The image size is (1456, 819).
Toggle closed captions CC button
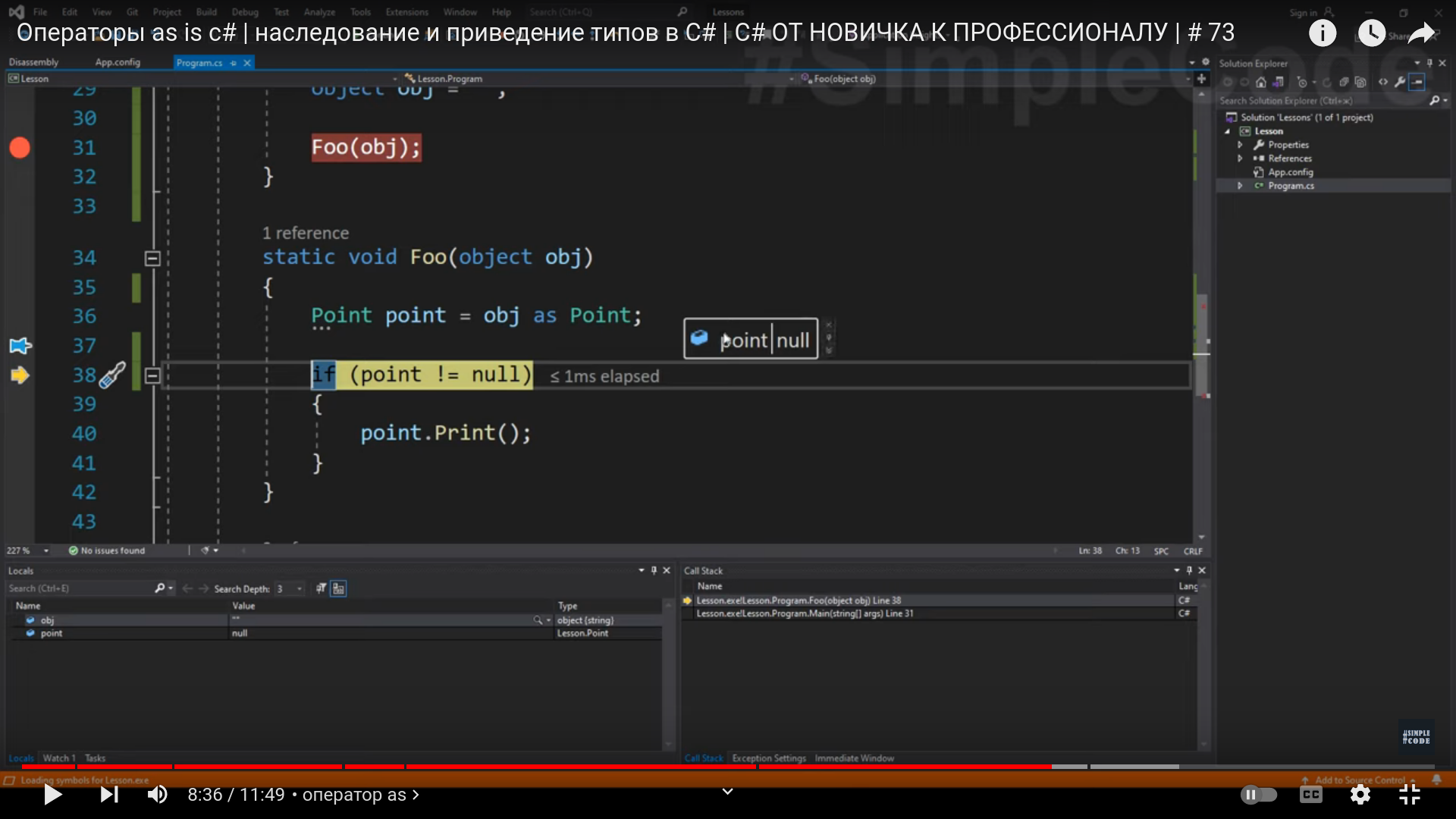point(1311,795)
